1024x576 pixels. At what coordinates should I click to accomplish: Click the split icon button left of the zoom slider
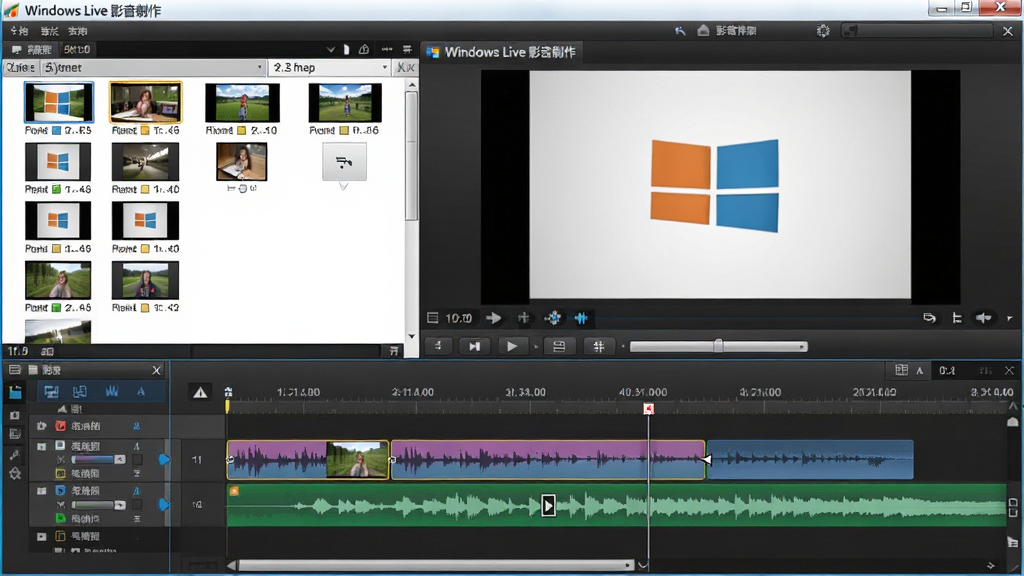pyautogui.click(x=599, y=346)
